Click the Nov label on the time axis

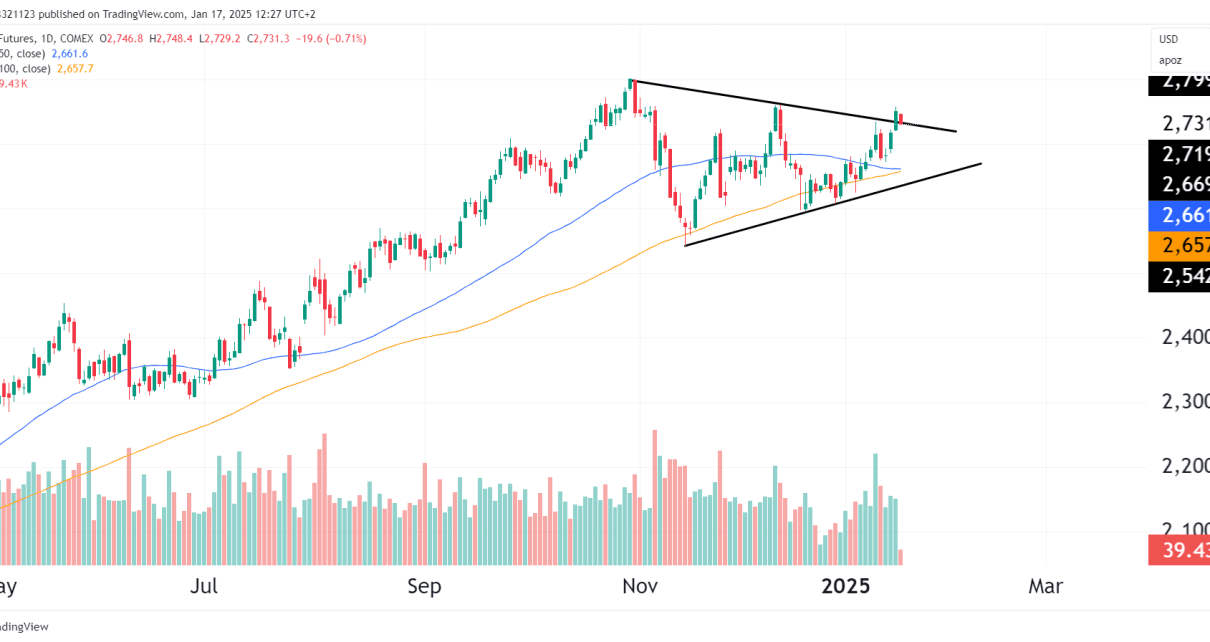(x=638, y=586)
